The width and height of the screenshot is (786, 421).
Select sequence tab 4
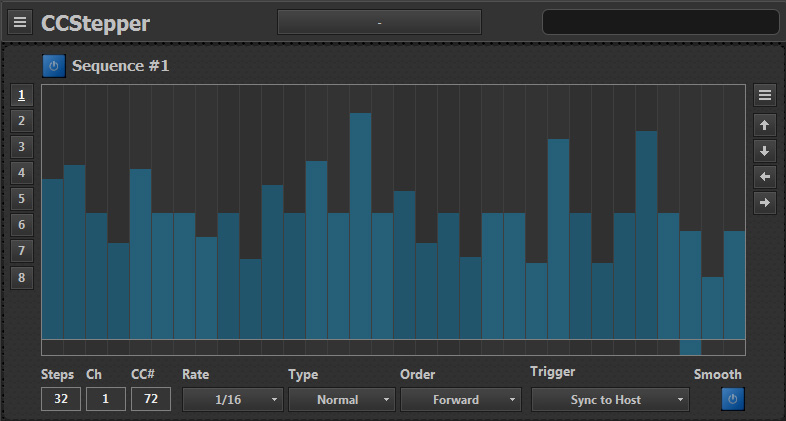point(22,173)
